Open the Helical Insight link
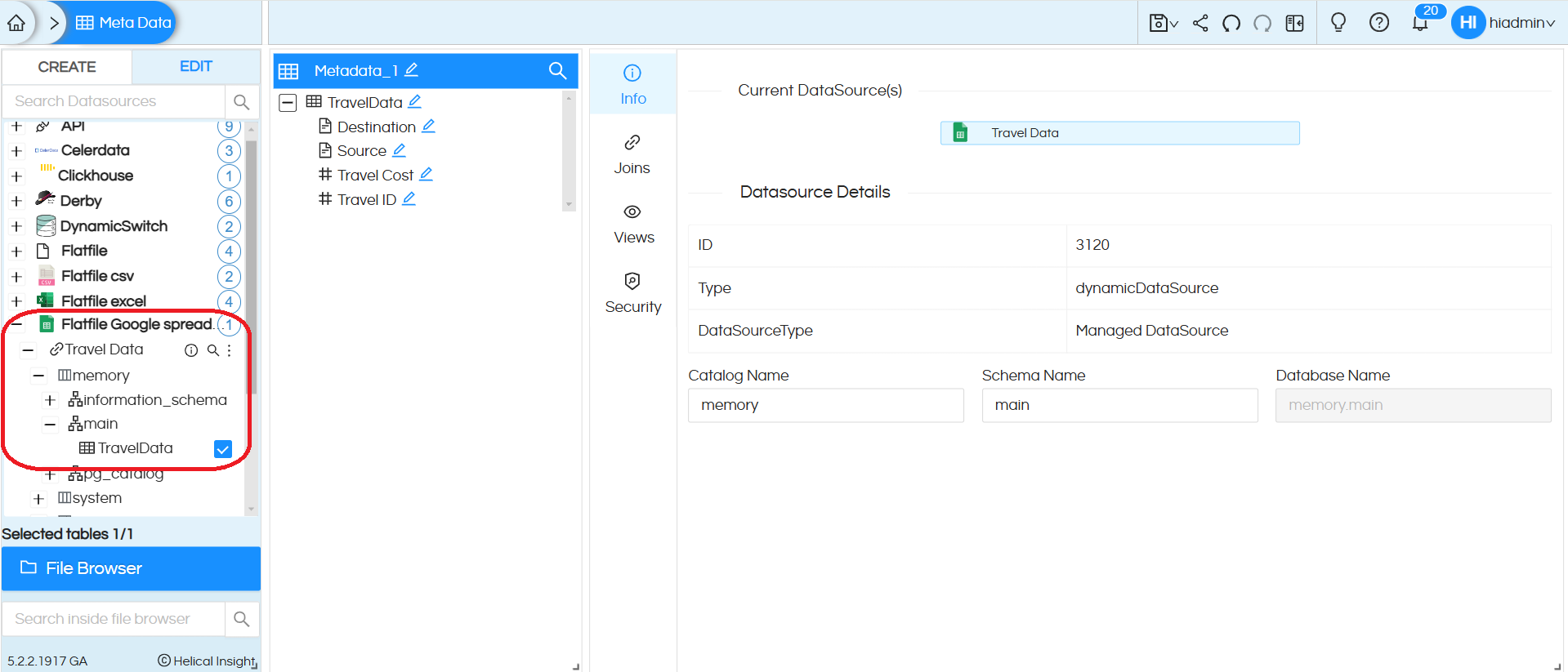Screen dimensions: 1568x672 tap(208, 661)
